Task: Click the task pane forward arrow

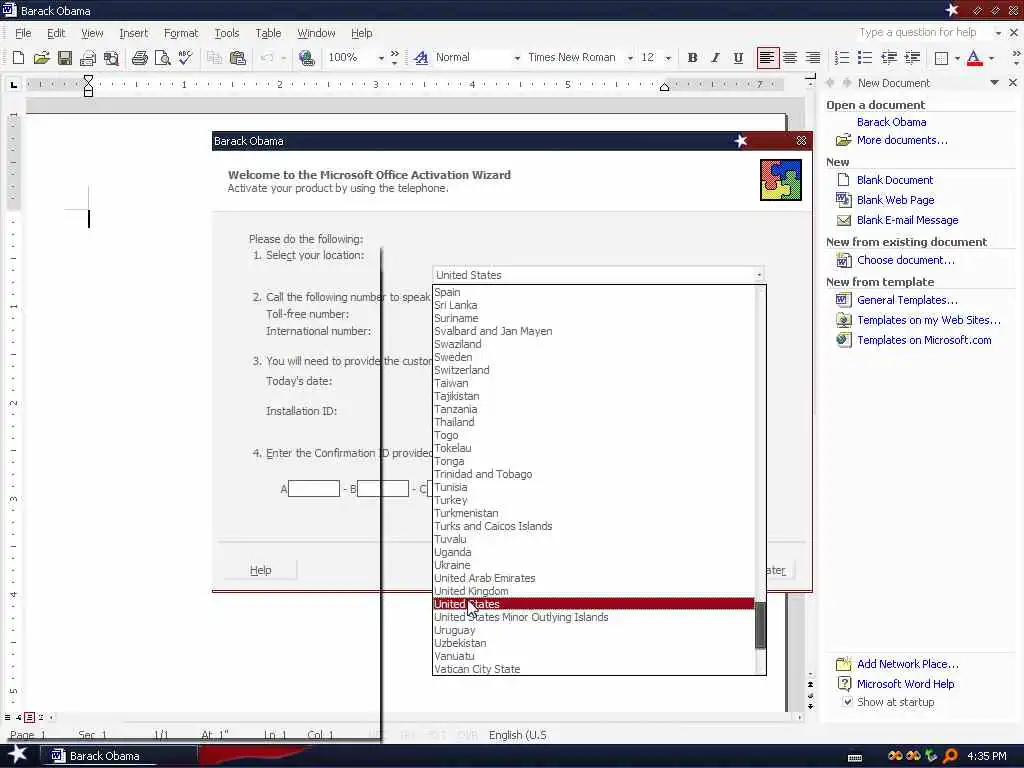Action: tap(847, 83)
